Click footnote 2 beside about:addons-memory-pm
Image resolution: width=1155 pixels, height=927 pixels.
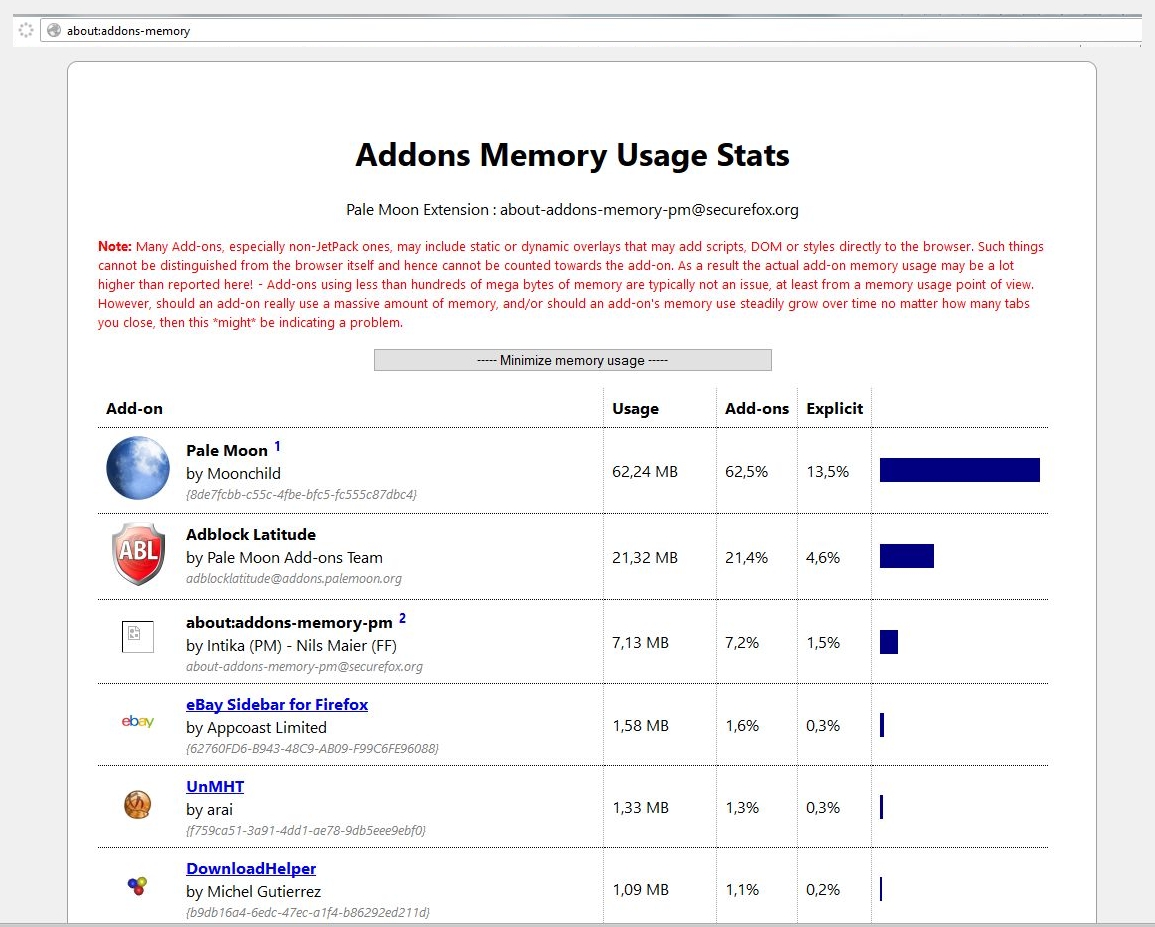(403, 618)
